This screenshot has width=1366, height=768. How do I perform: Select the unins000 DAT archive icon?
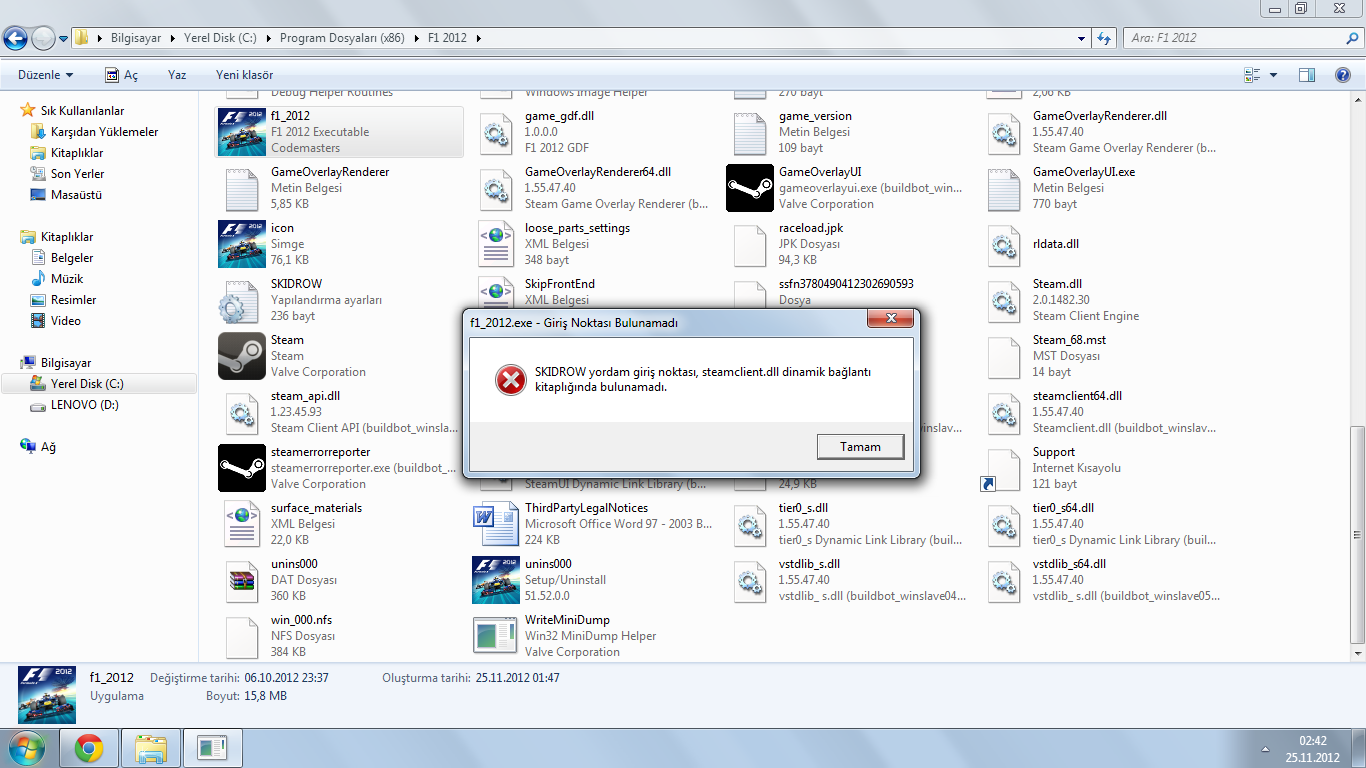[x=241, y=580]
